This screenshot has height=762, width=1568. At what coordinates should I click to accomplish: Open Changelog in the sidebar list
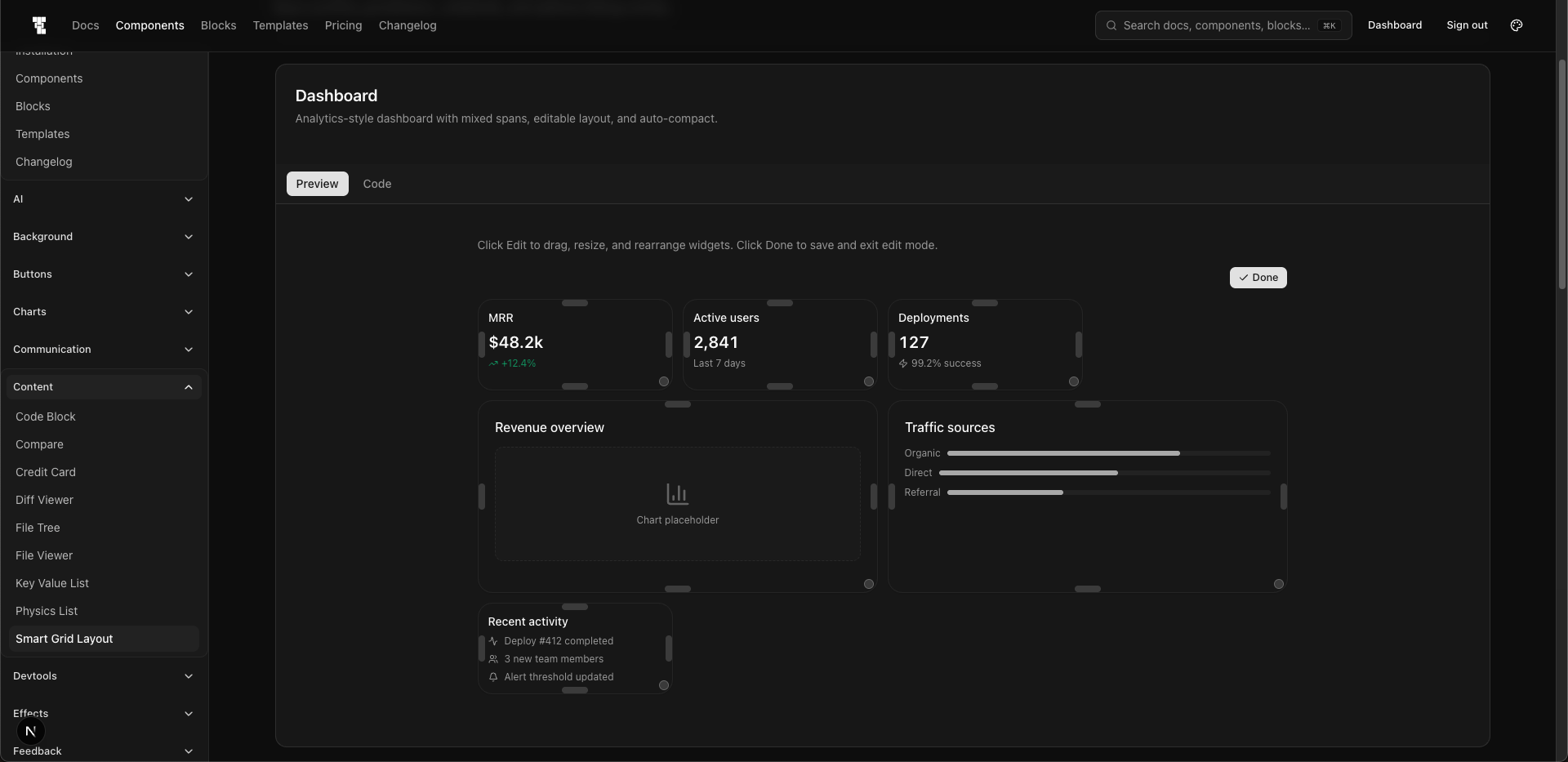click(104, 162)
